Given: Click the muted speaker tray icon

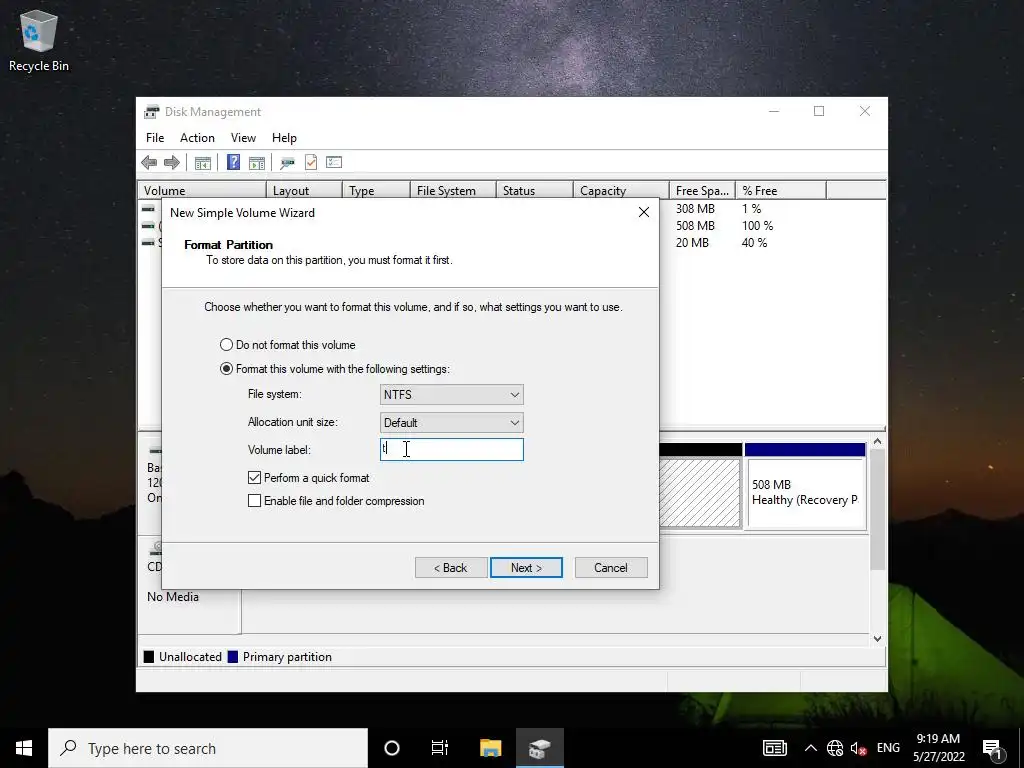Looking at the screenshot, I should [858, 748].
